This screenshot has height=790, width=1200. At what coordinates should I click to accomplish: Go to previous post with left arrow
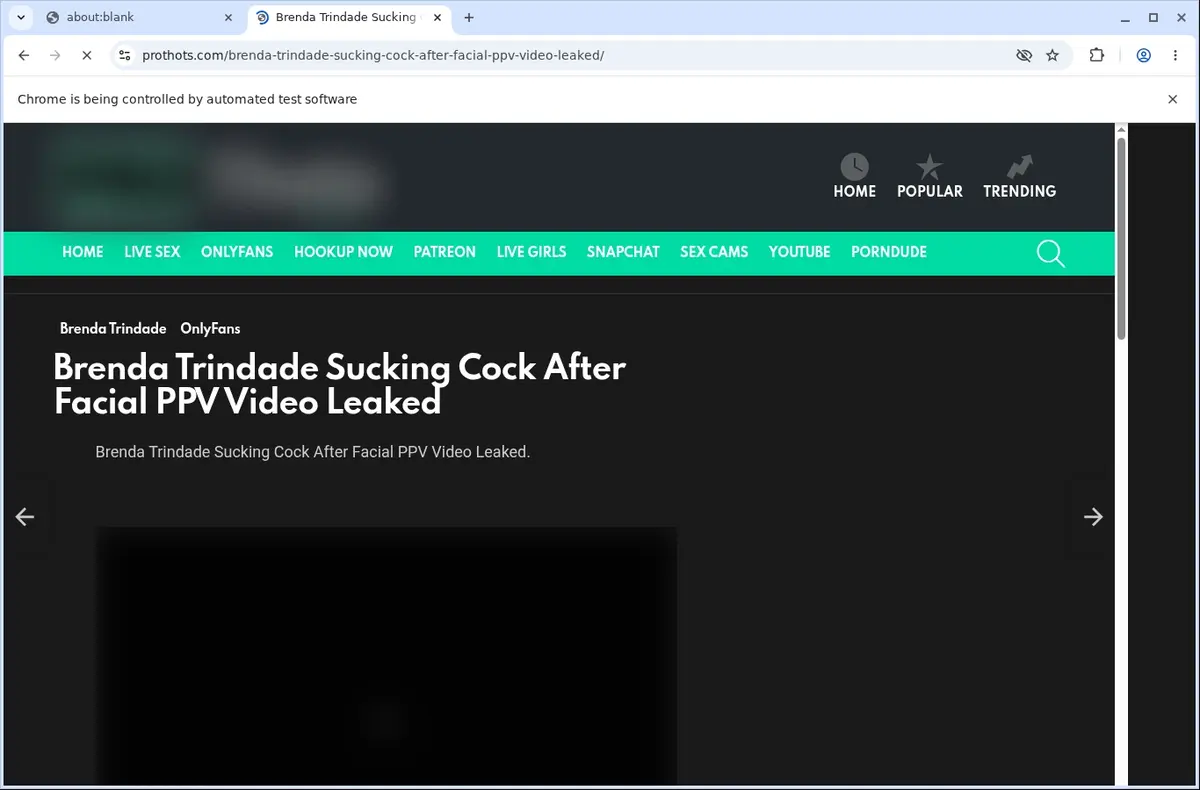(25, 516)
